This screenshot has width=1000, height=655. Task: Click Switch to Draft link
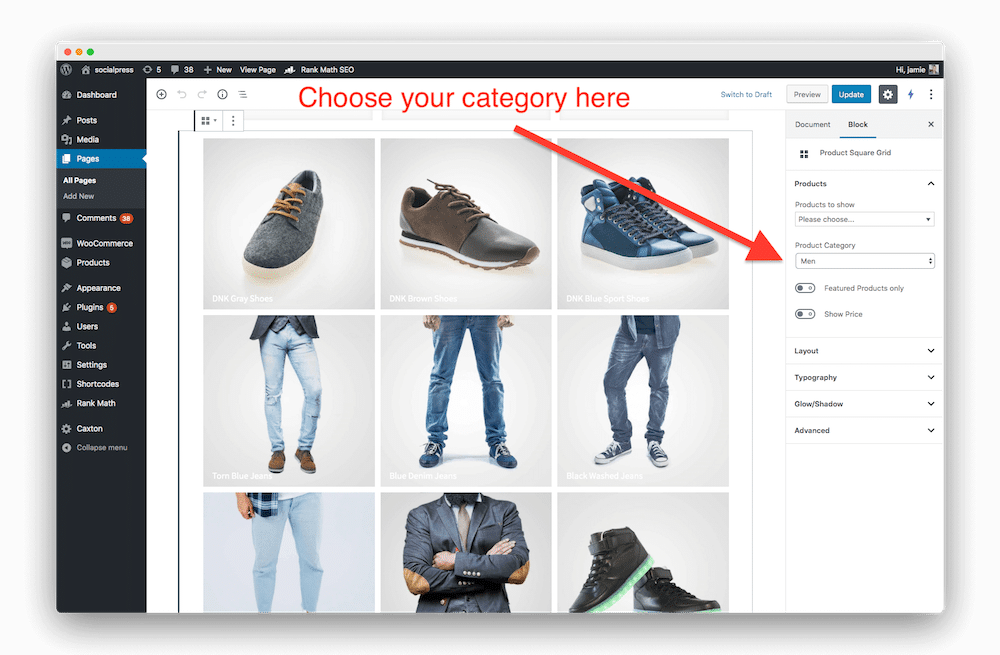[746, 94]
